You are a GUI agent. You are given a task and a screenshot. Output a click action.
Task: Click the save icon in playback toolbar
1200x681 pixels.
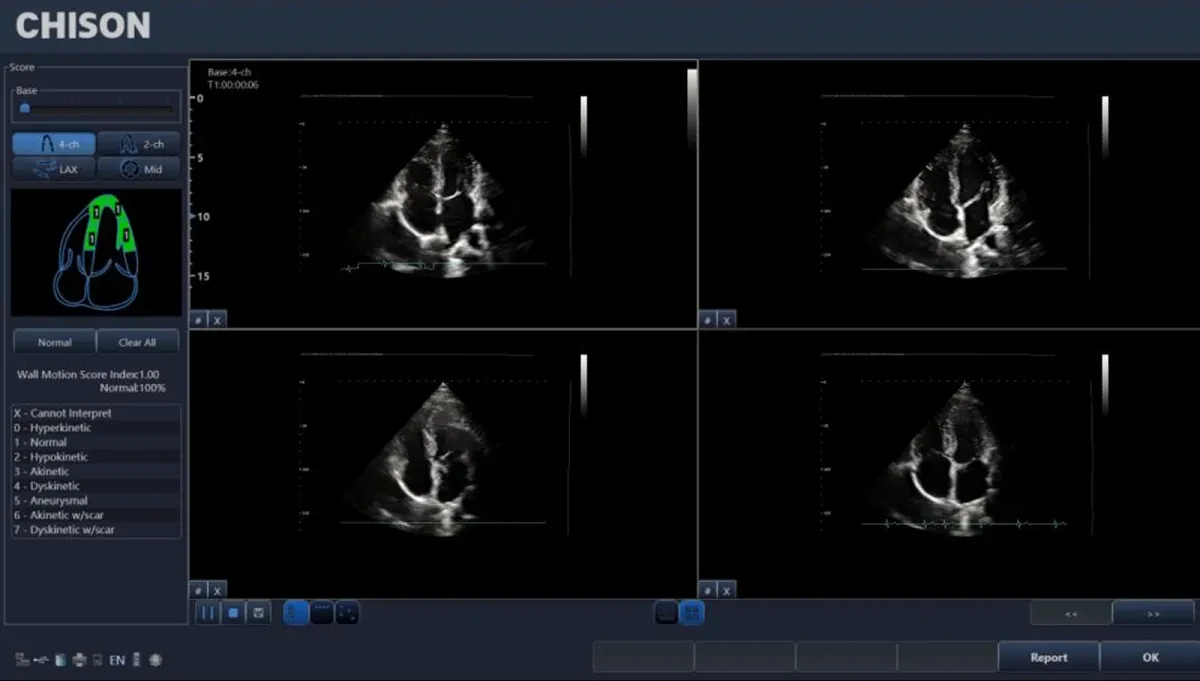(x=259, y=613)
